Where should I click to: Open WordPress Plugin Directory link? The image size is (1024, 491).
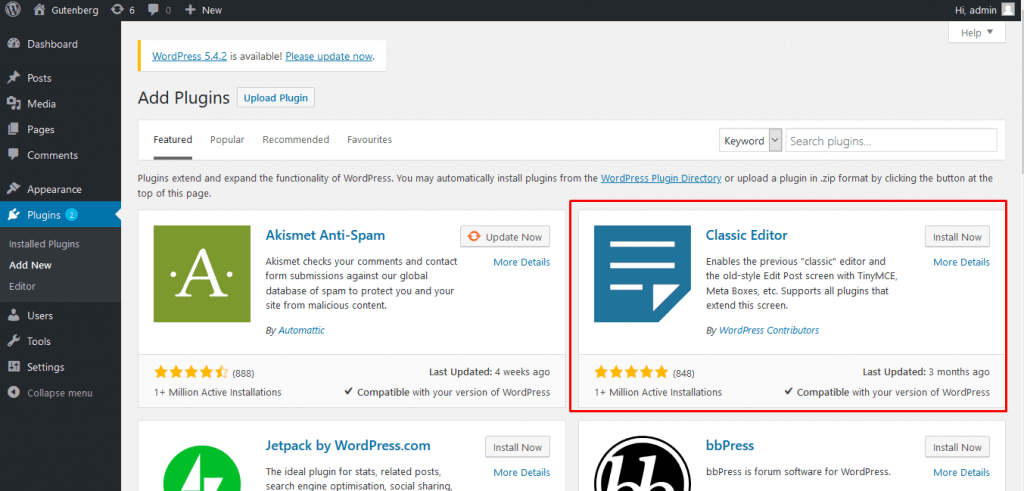661,178
